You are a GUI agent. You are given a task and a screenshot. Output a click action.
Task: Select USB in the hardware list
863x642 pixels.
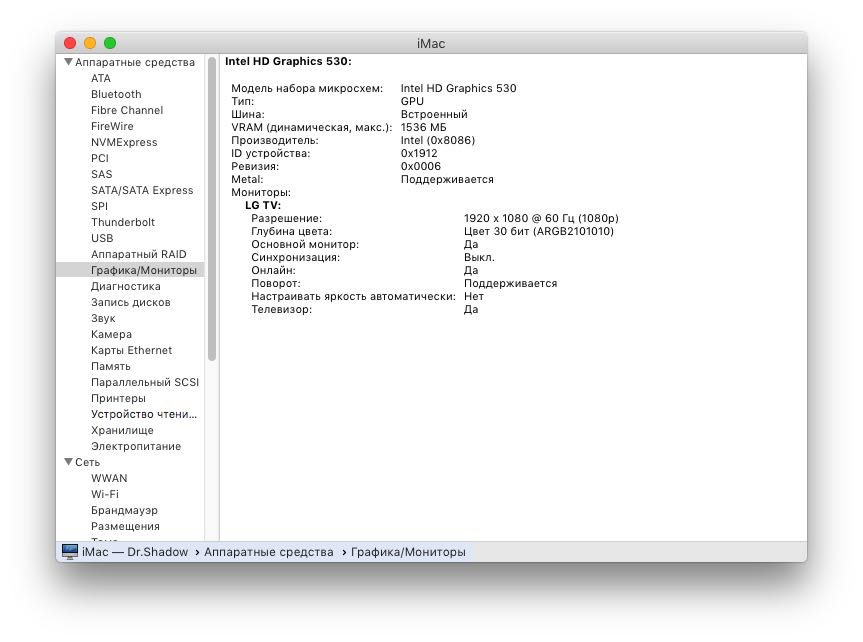(102, 238)
